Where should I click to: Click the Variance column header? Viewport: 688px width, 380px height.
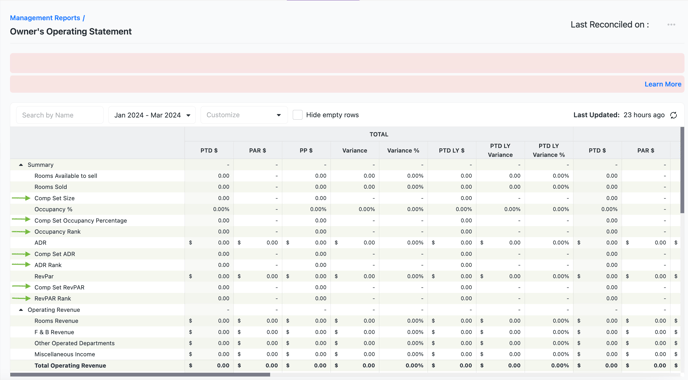355,151
